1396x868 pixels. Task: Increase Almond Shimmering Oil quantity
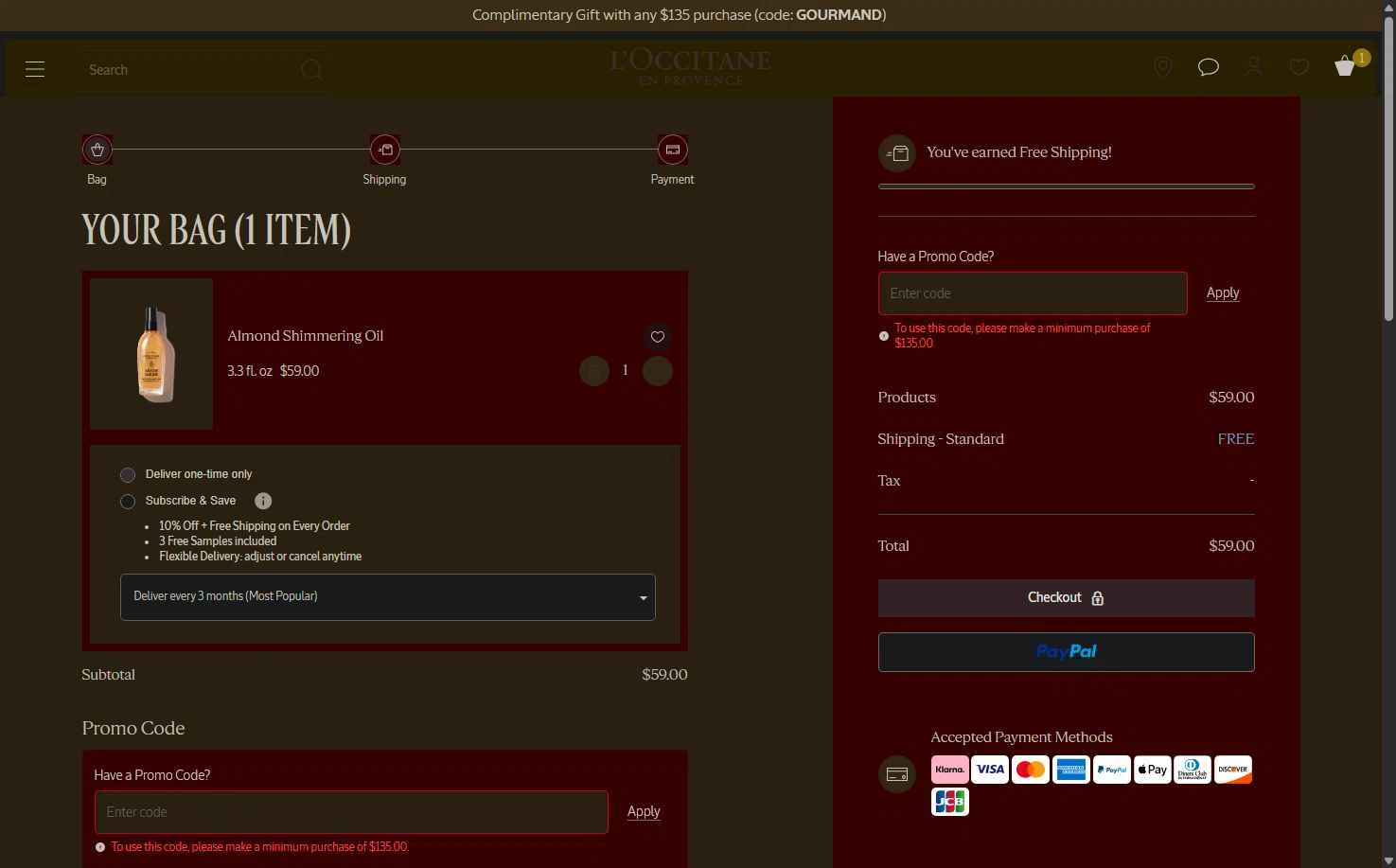(x=658, y=371)
